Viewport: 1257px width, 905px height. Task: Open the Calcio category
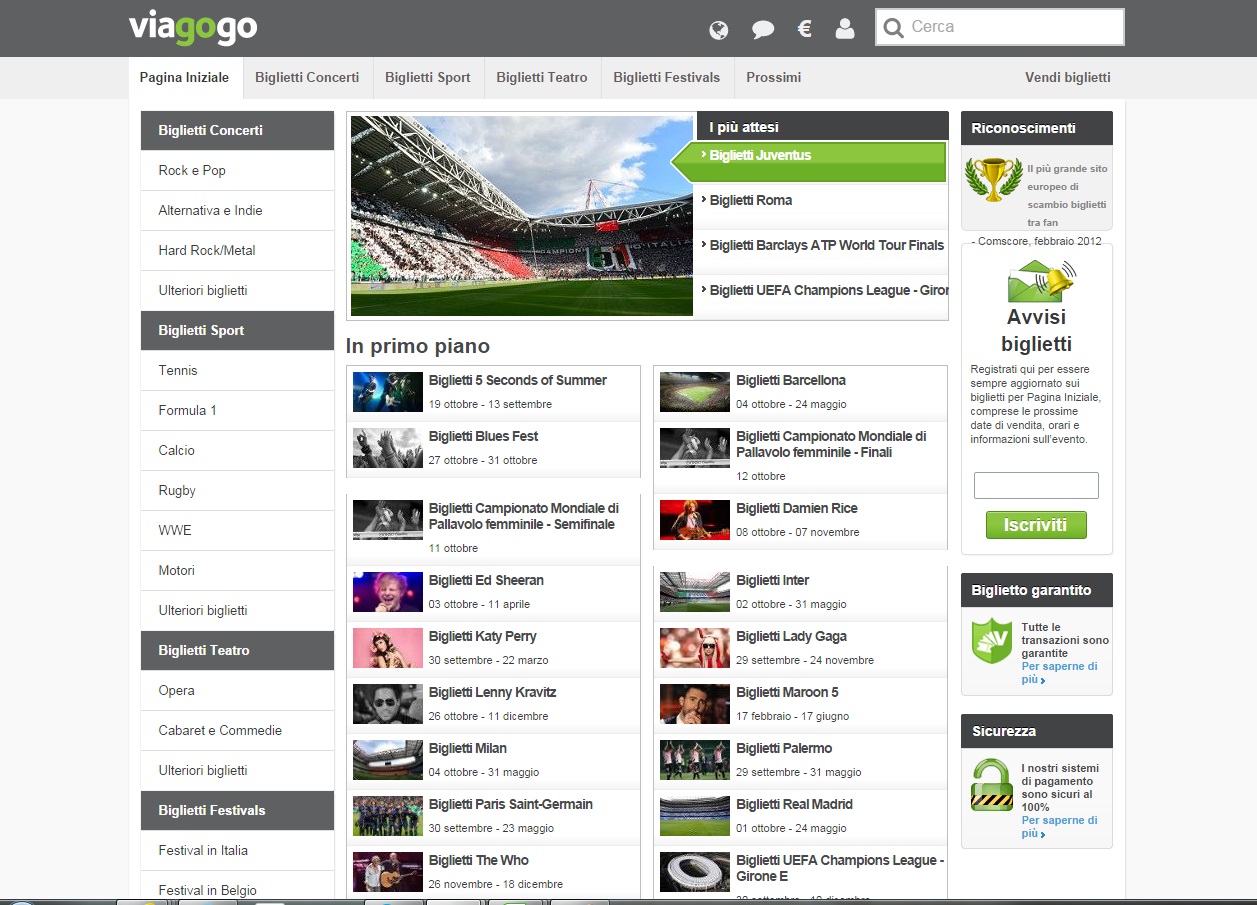[238, 450]
